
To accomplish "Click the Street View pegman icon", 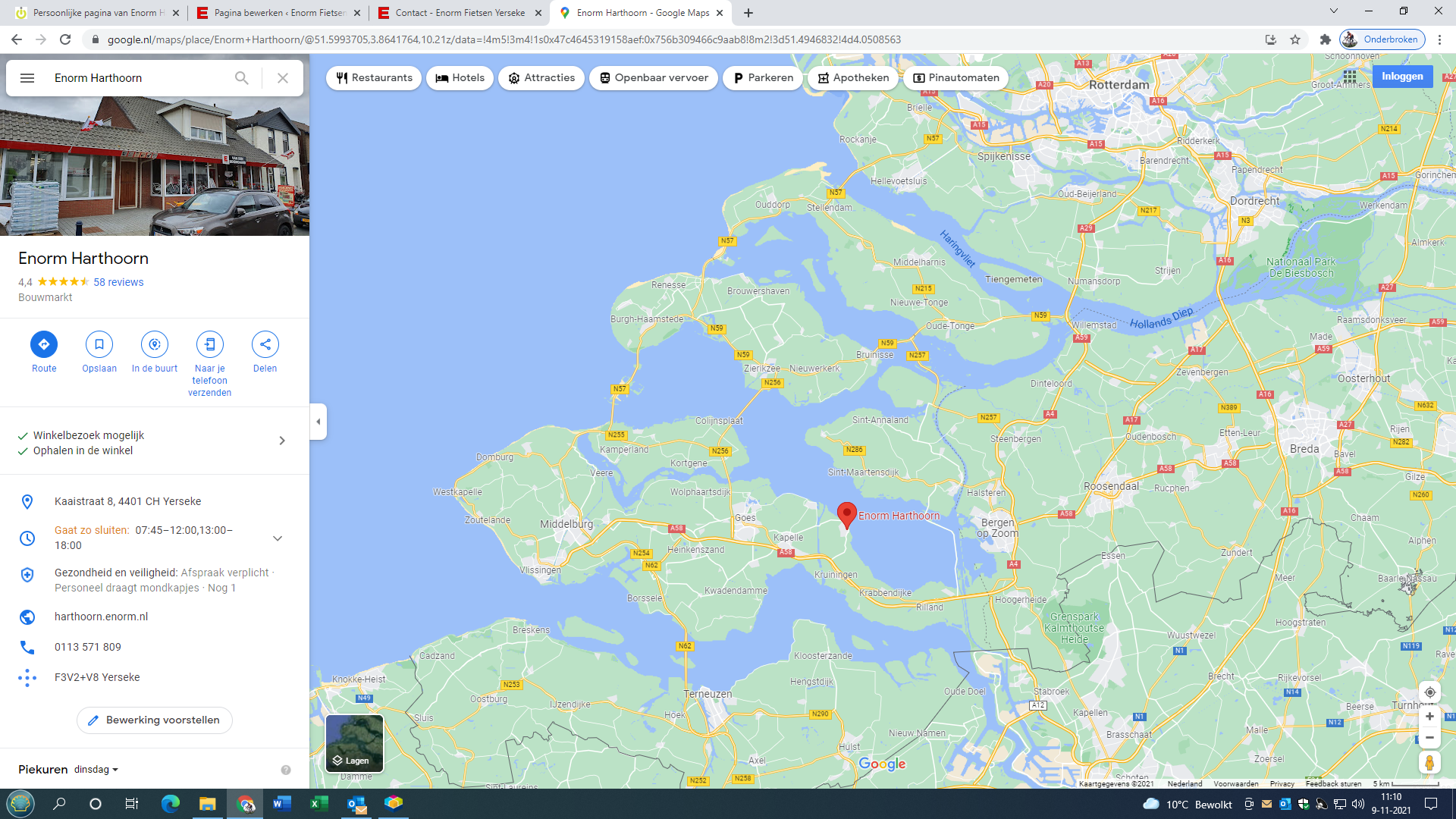I will (x=1429, y=762).
